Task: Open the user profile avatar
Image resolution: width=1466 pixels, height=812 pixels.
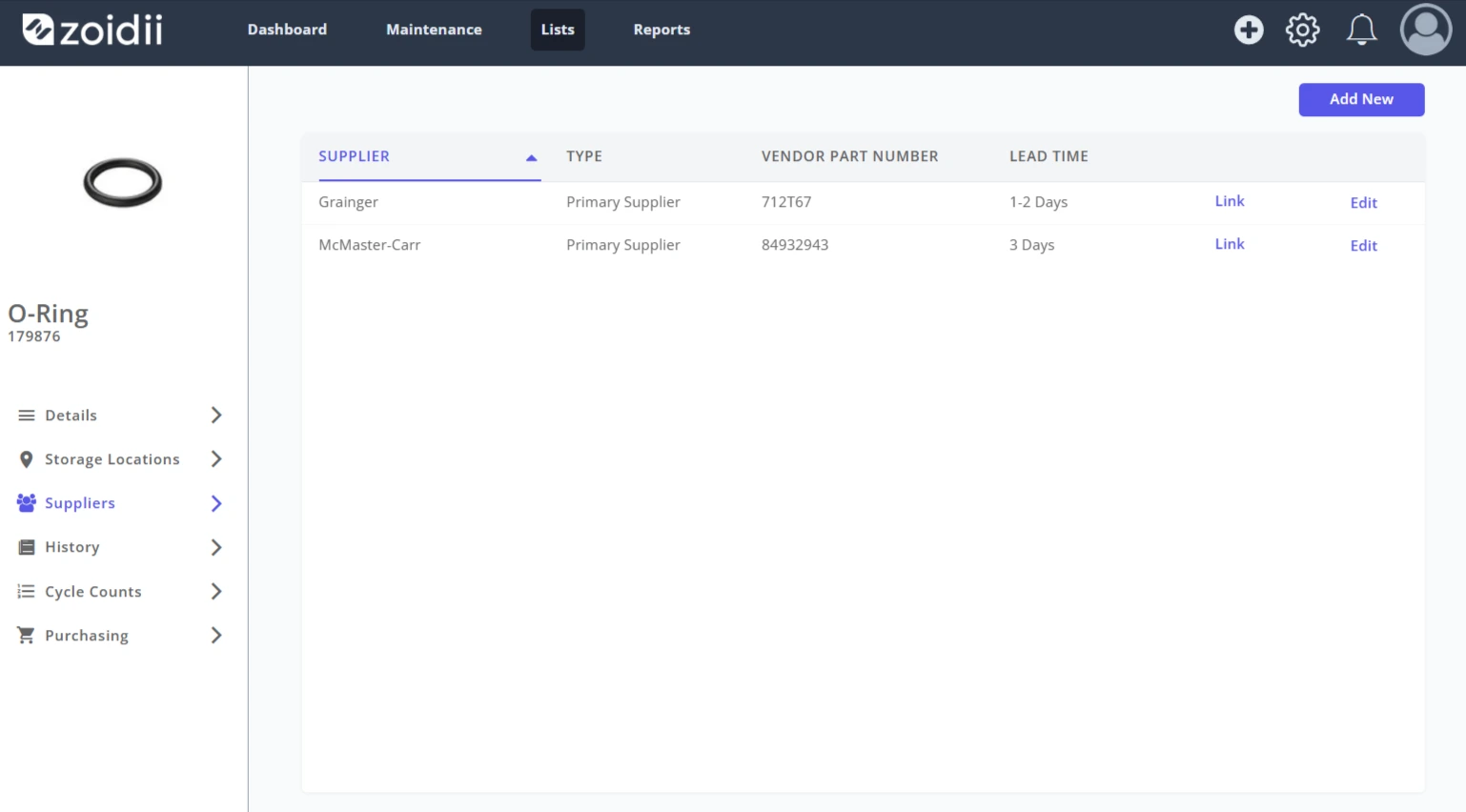Action: point(1426,30)
